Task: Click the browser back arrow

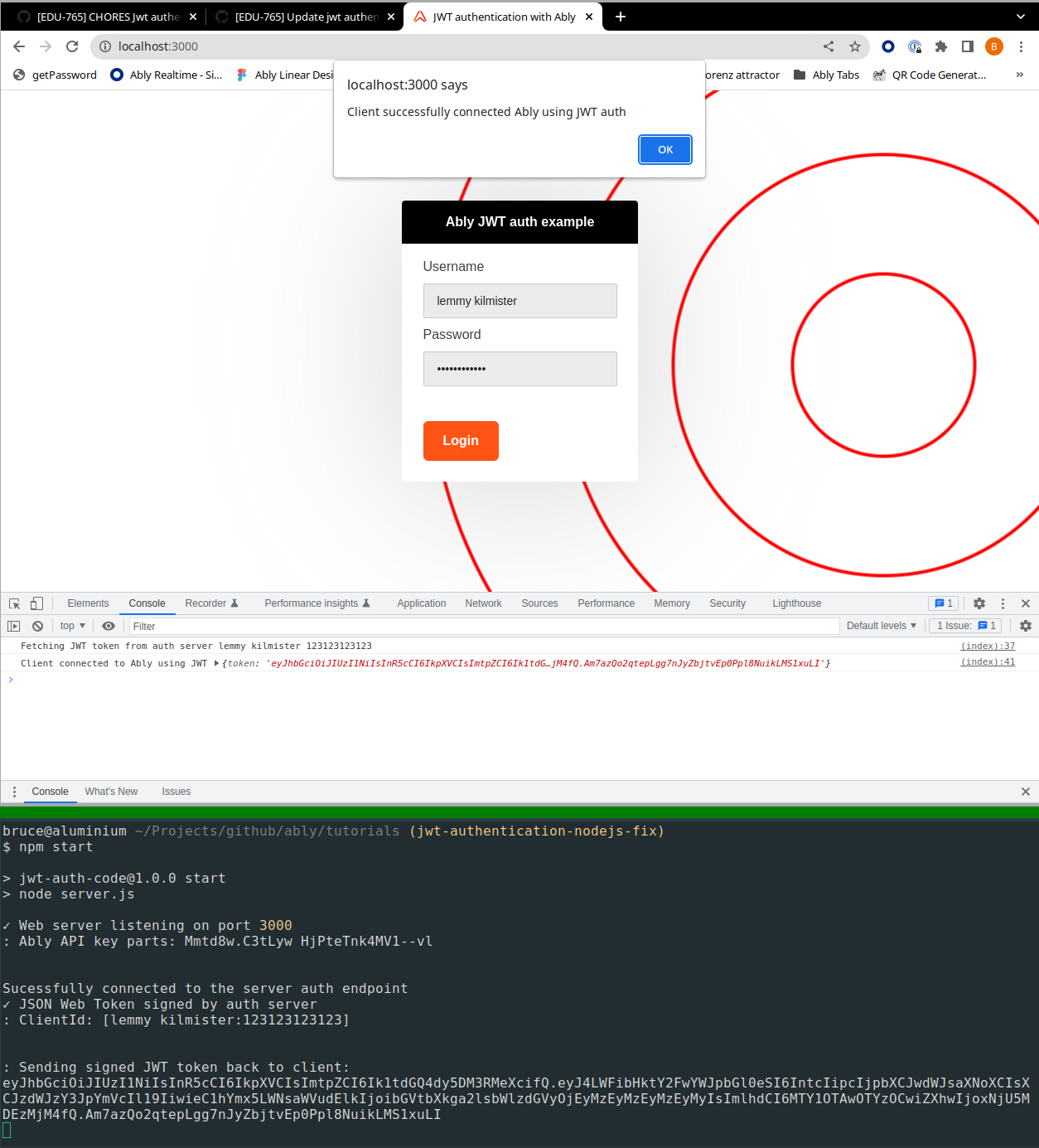Action: pos(19,46)
